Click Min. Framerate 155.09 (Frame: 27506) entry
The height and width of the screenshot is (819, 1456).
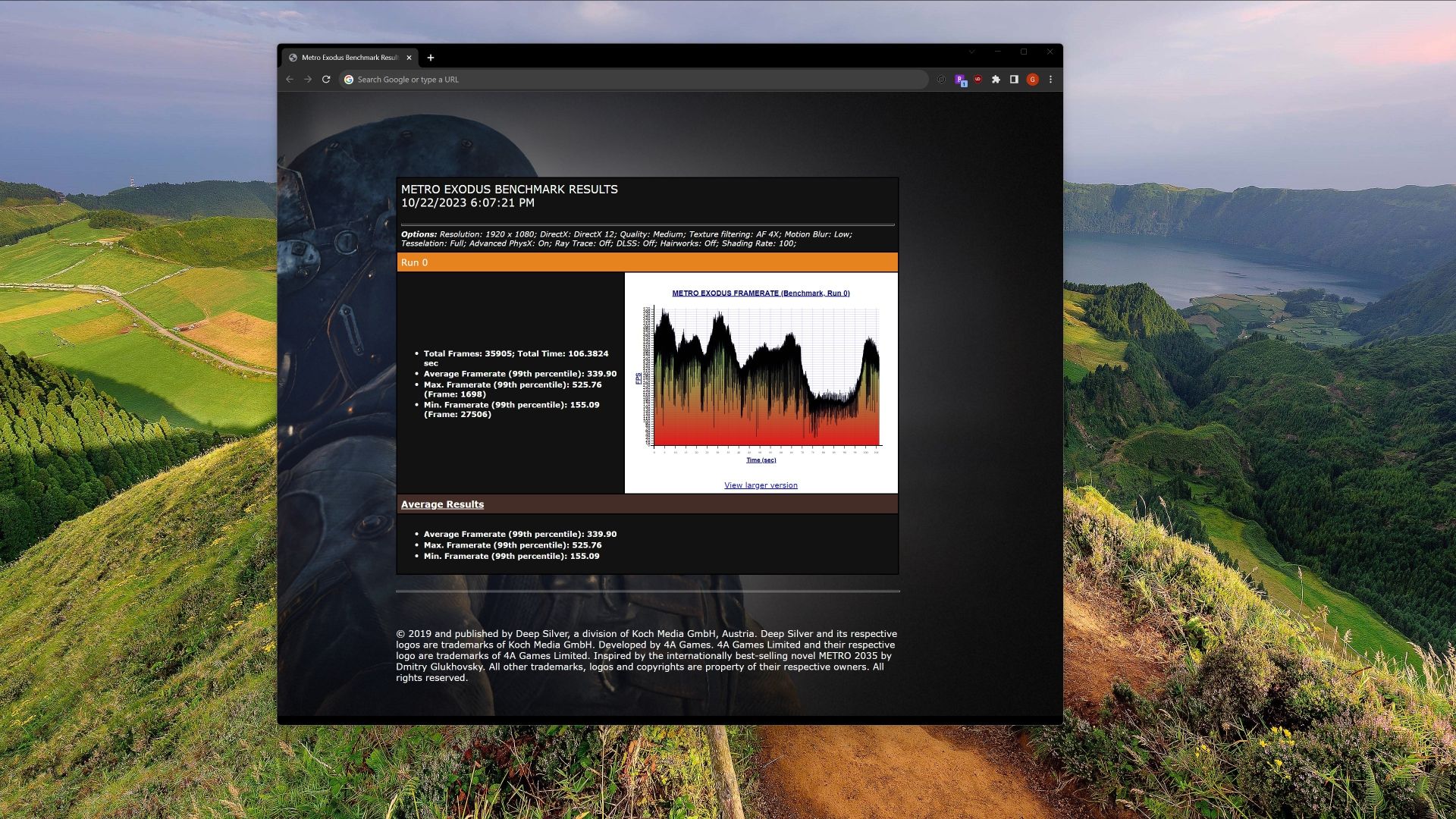[x=511, y=409]
